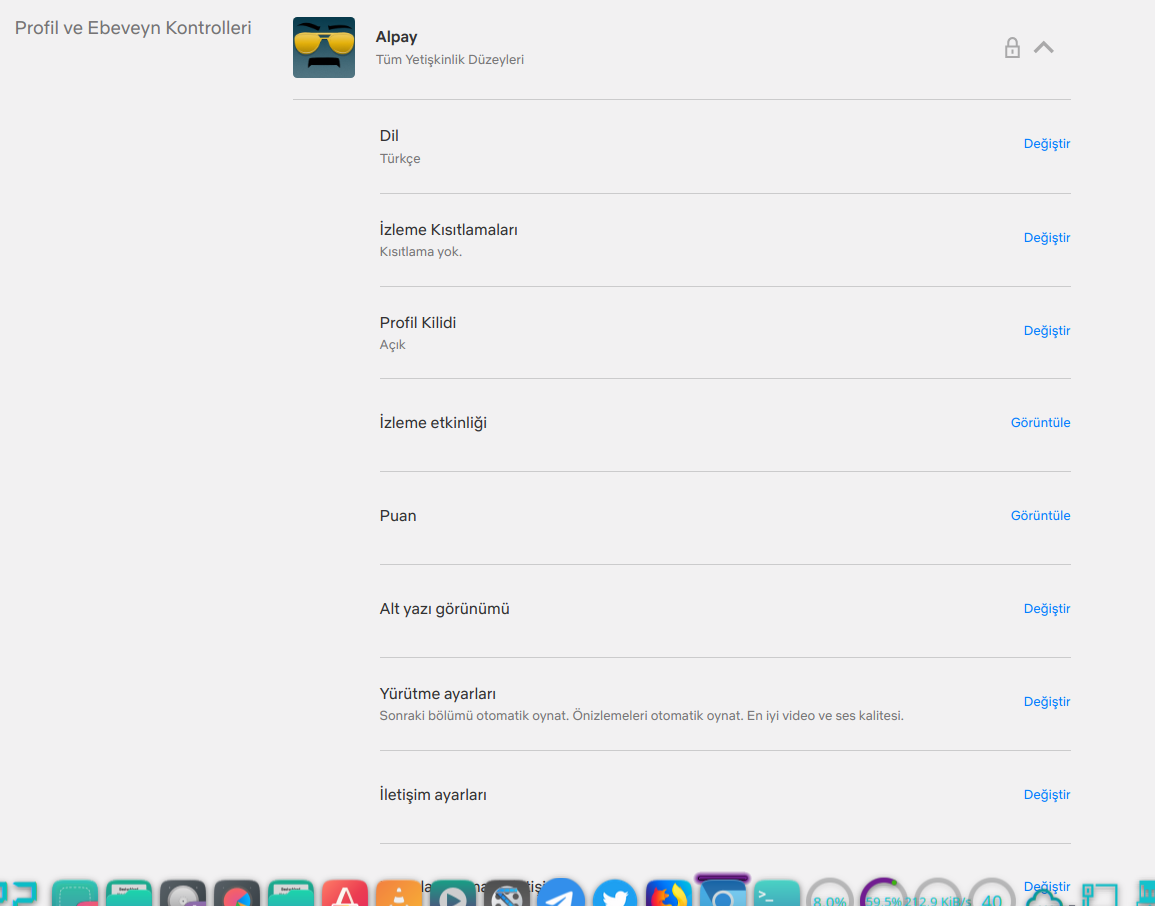Open the Chromium browser in the dock
The height and width of the screenshot is (906, 1155).
pyautogui.click(x=723, y=893)
